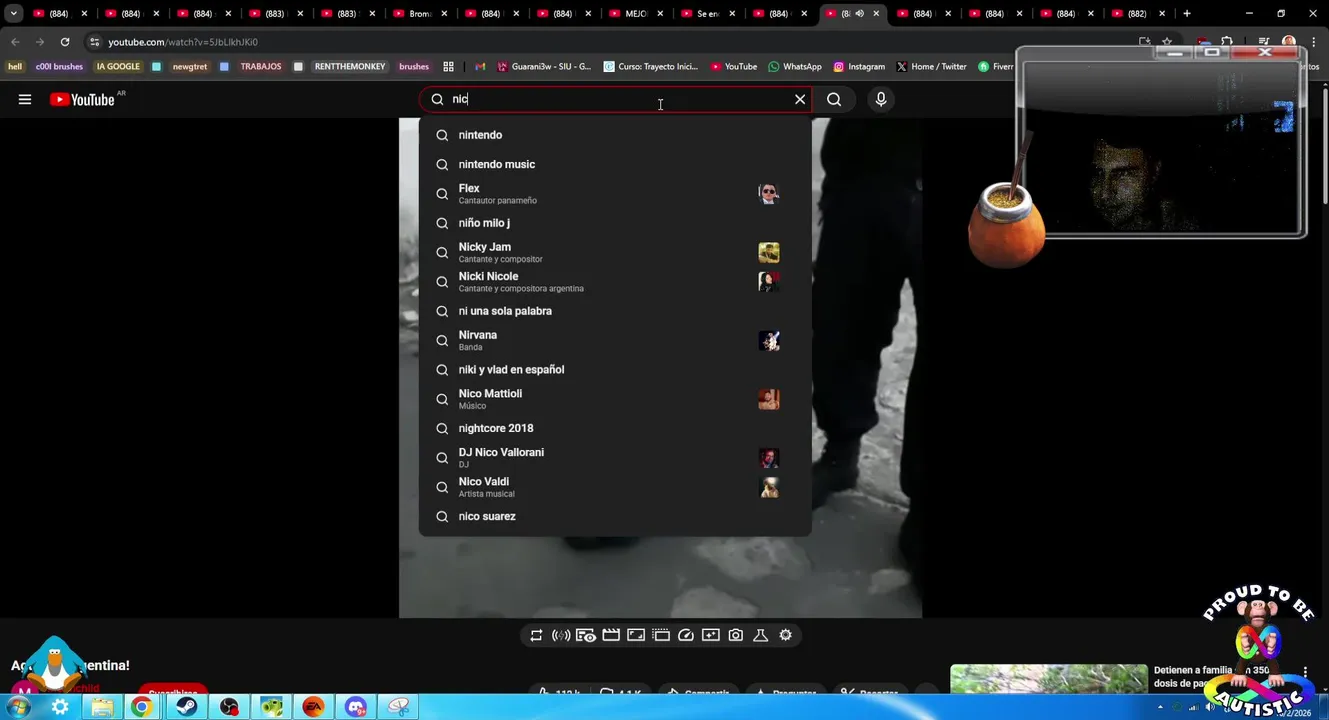
Task: Pick the 'Nicki Nicole' suggestion
Action: 615,282
